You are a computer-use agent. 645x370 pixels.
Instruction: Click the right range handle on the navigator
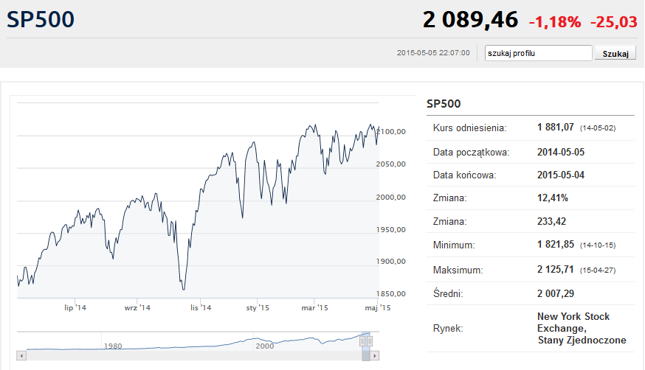(x=370, y=341)
